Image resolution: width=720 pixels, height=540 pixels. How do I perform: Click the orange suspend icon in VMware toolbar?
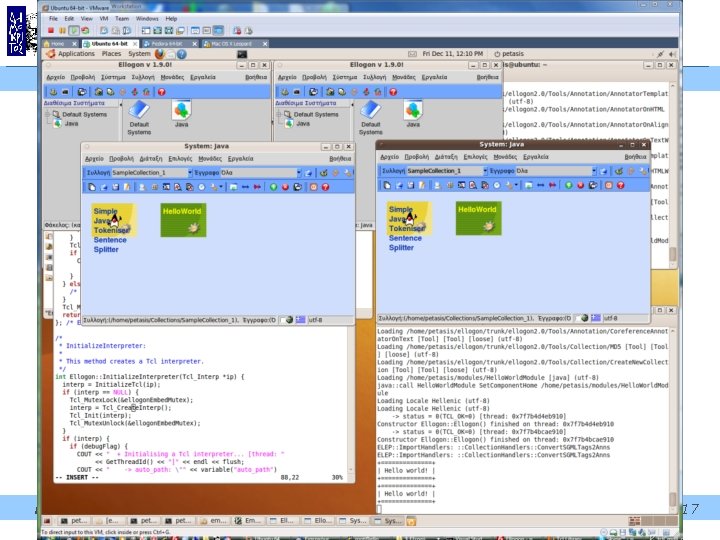[62, 30]
